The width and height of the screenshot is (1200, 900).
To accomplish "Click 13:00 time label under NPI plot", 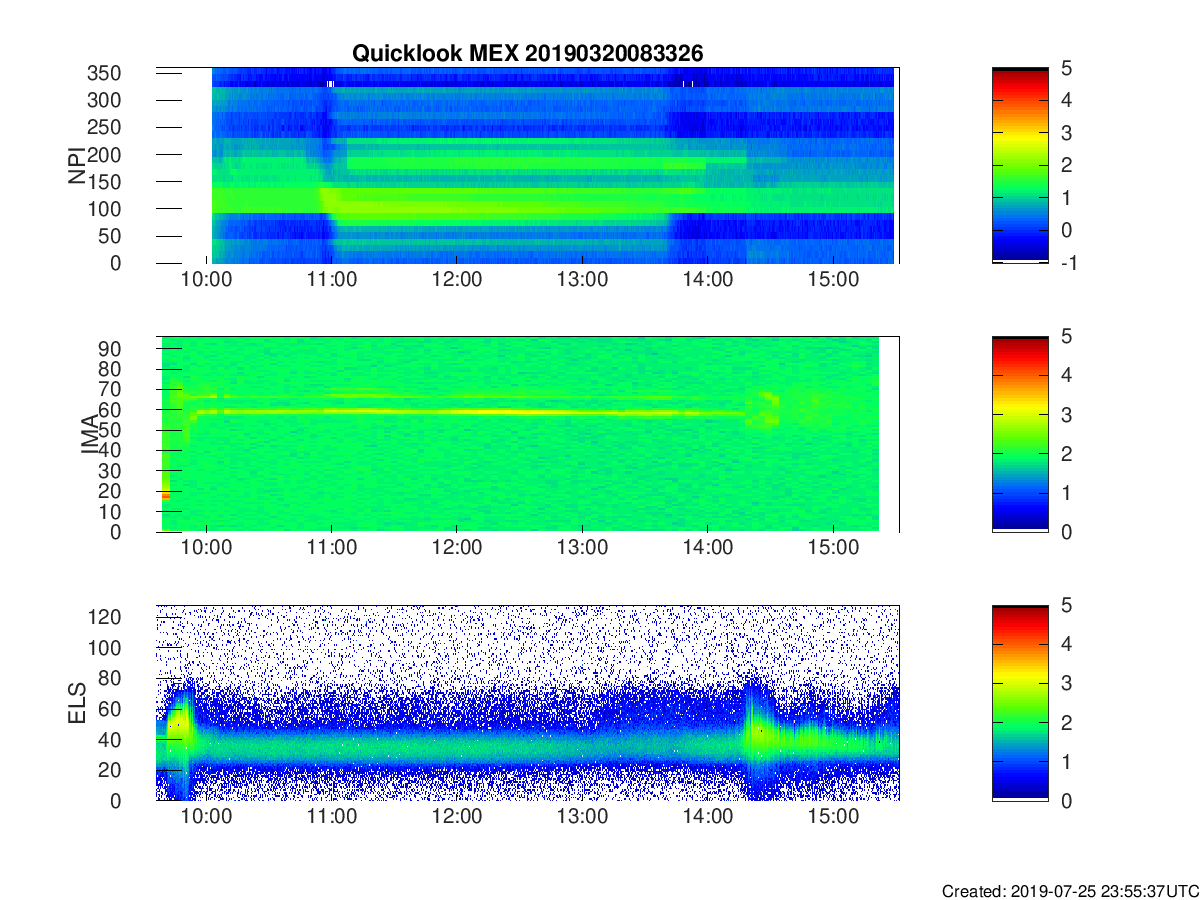I will pos(583,279).
